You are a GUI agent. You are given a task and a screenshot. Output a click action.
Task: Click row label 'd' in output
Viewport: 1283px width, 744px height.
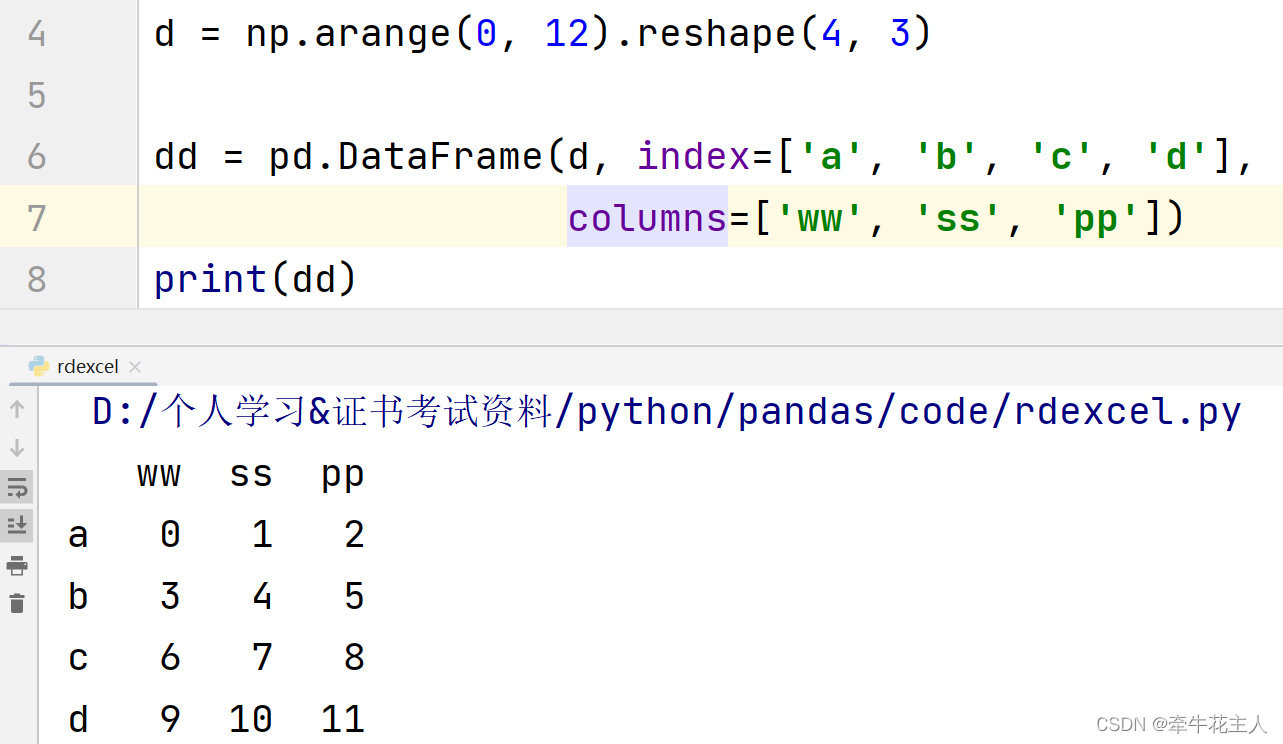click(x=78, y=719)
